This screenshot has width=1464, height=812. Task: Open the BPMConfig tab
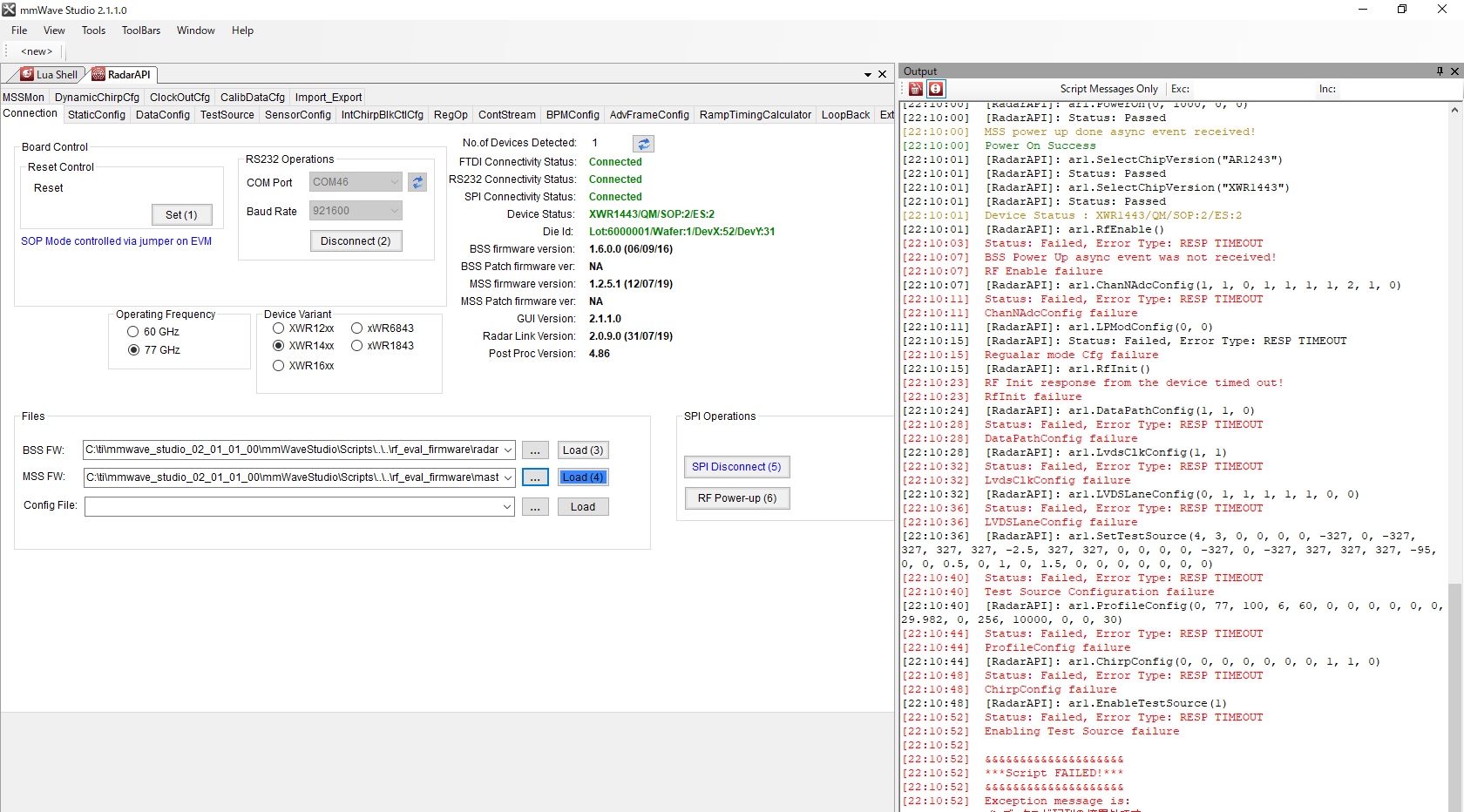coord(573,115)
